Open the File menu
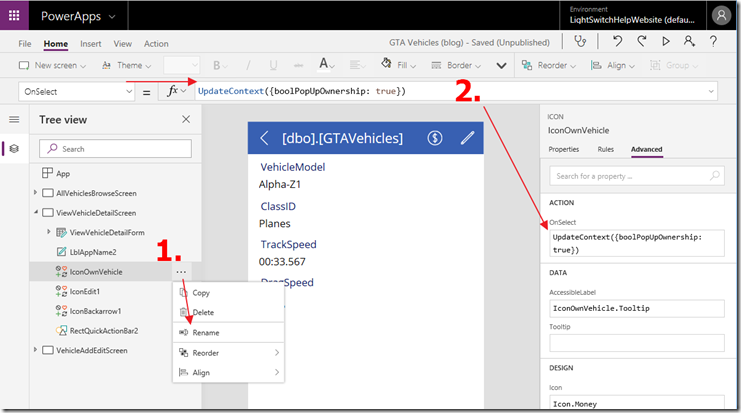 (x=25, y=43)
